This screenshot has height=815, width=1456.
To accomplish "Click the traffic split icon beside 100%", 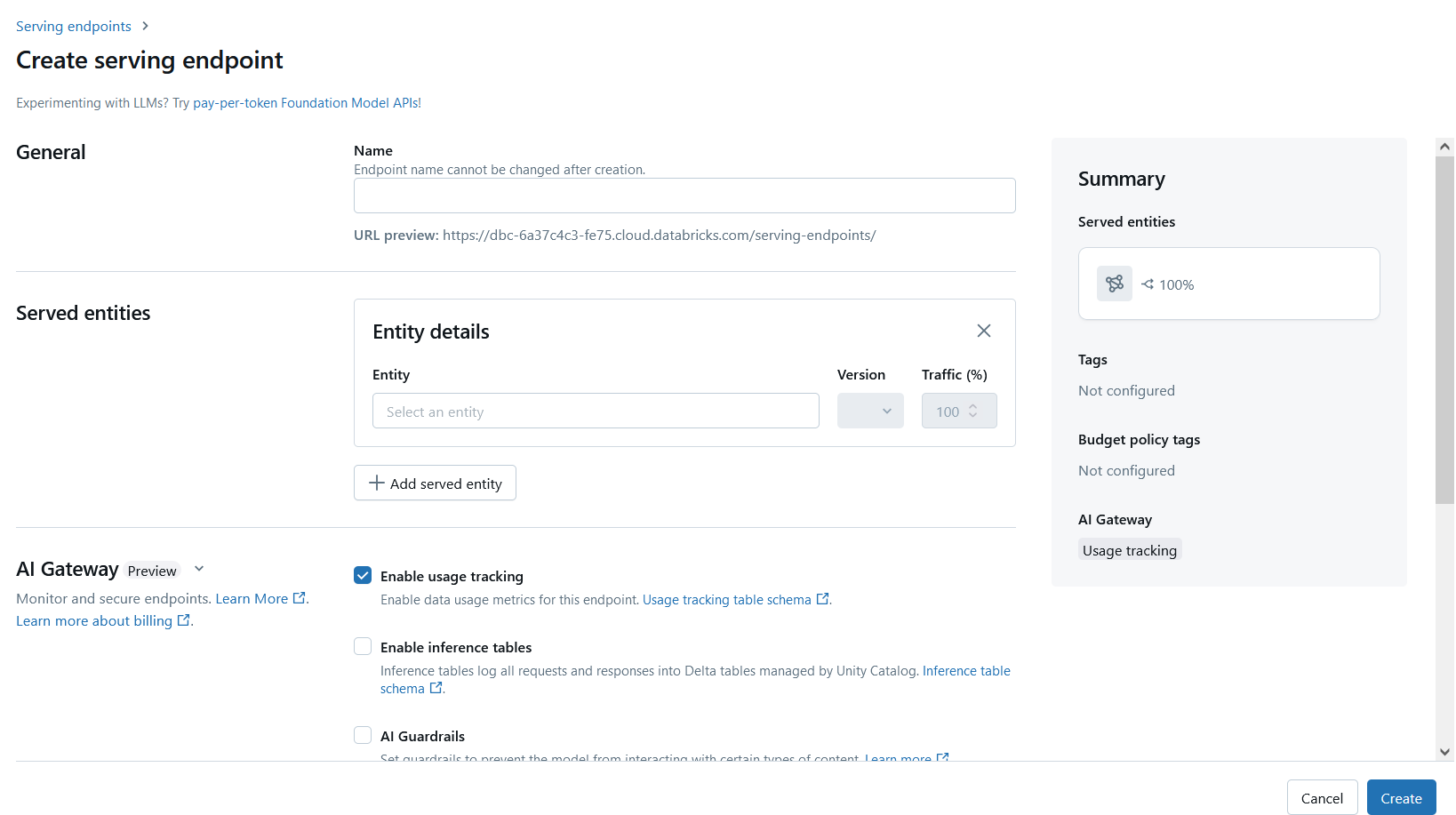I will pyautogui.click(x=1148, y=284).
